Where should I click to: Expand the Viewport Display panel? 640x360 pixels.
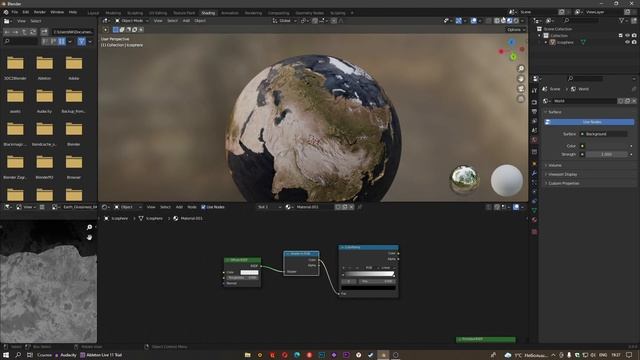[x=562, y=174]
